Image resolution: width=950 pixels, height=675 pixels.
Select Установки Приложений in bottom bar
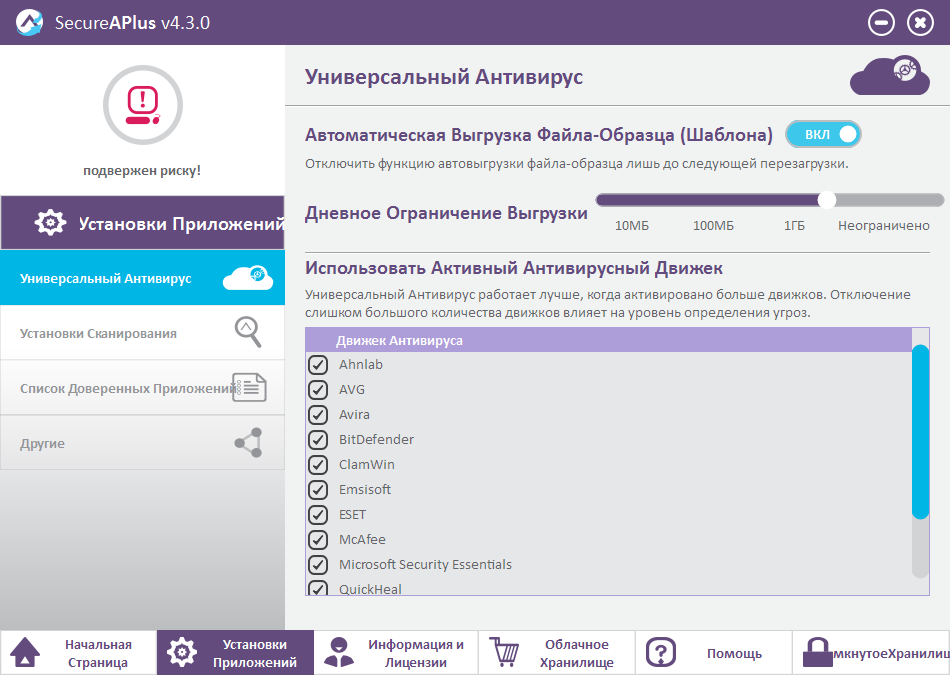[236, 653]
